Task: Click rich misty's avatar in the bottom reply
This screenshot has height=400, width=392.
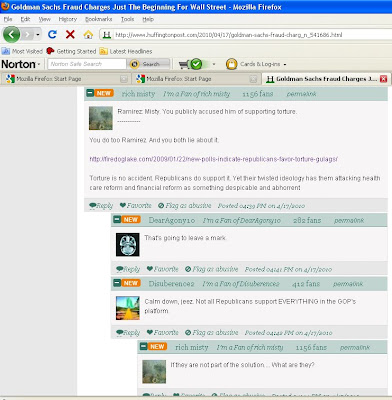Action: [154, 372]
